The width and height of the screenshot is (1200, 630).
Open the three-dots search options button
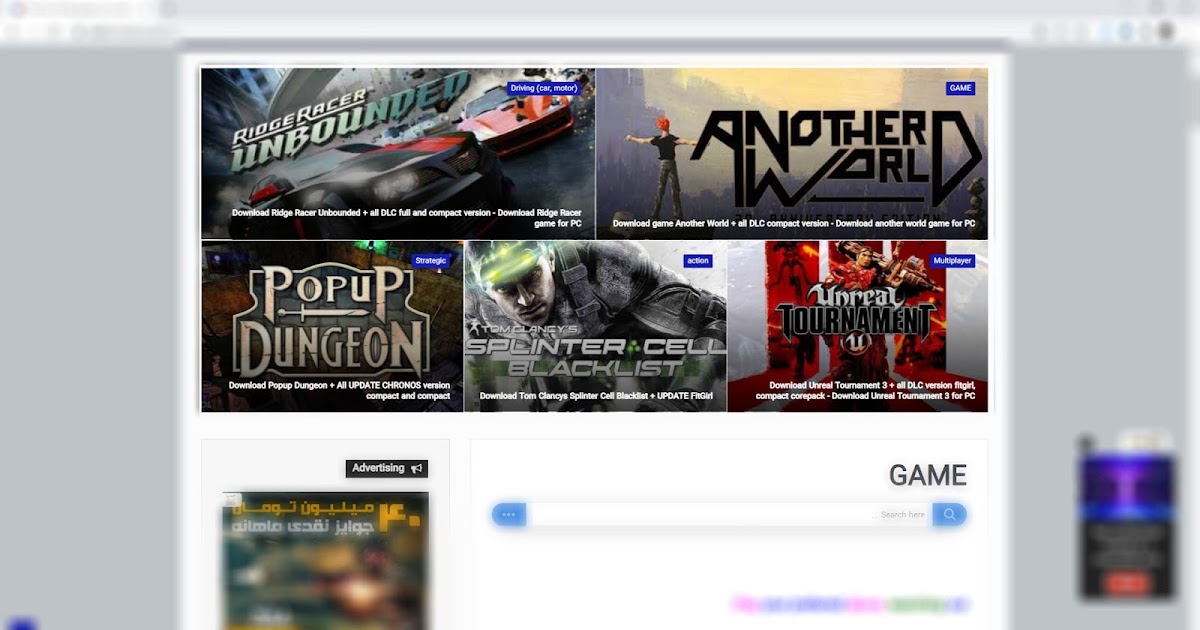508,515
